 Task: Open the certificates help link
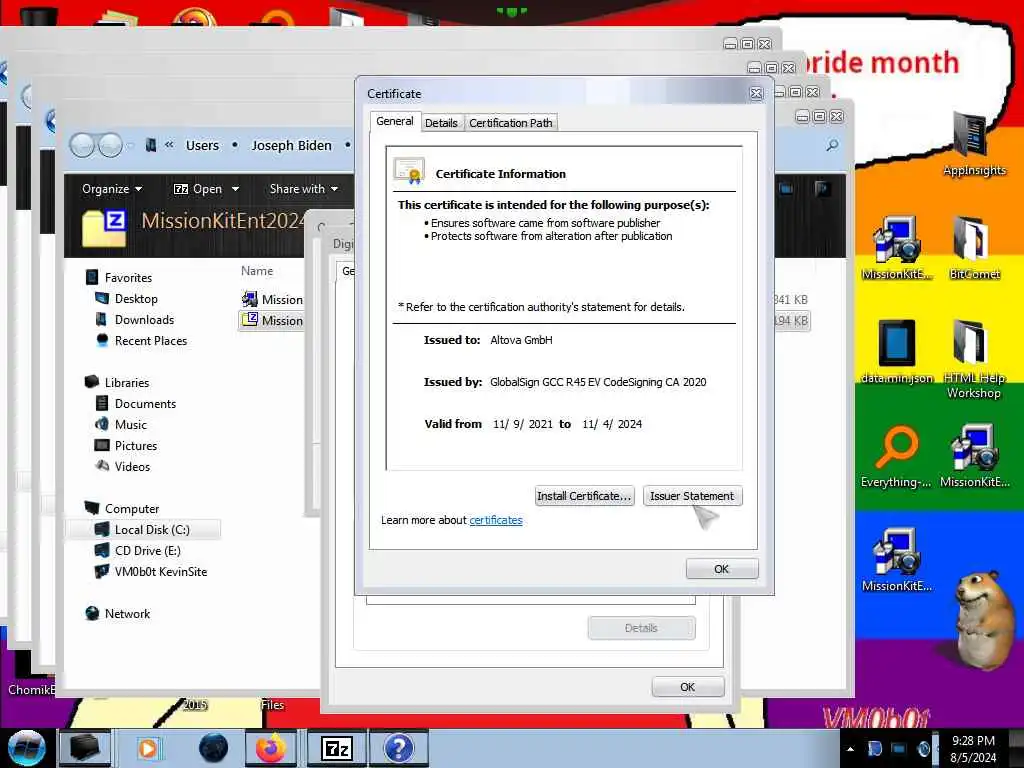click(x=496, y=520)
